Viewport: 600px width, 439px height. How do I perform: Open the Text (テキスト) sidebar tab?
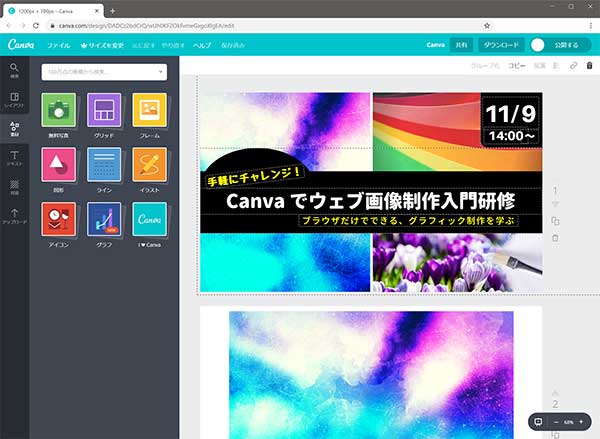click(x=14, y=158)
